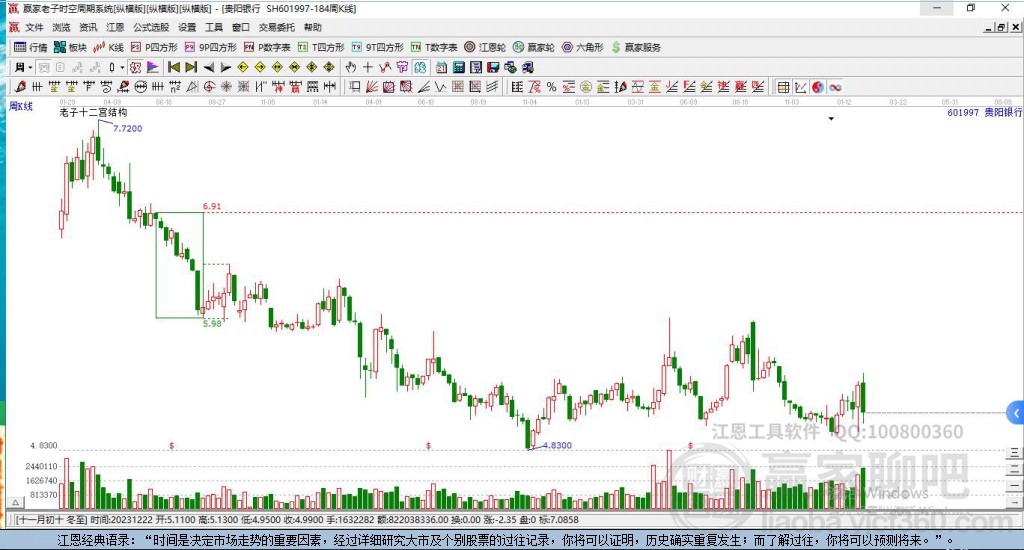
Task: Click the 周K线 period label
Action: point(21,106)
